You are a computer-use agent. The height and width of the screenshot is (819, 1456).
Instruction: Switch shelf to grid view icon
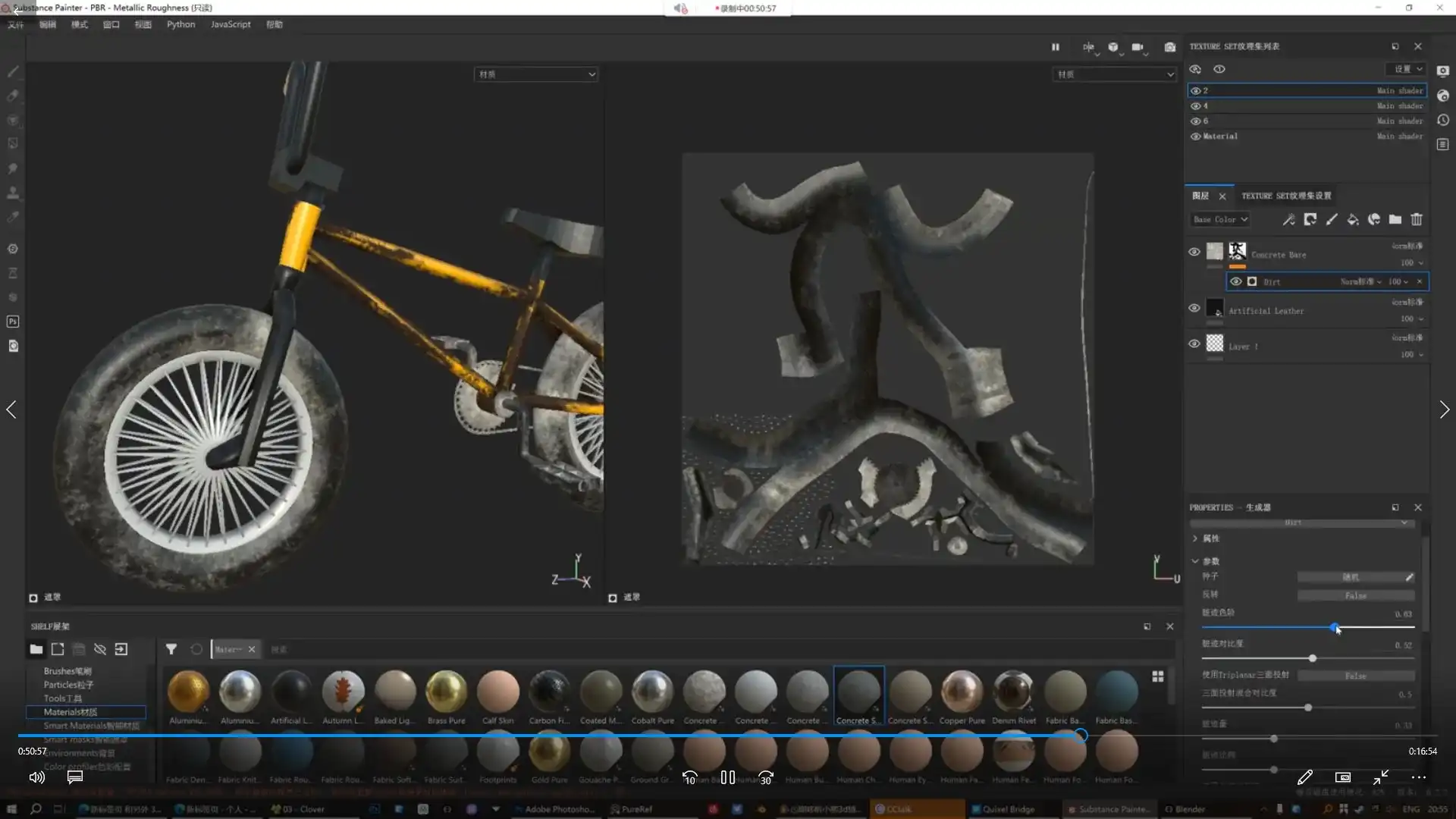pos(1158,676)
